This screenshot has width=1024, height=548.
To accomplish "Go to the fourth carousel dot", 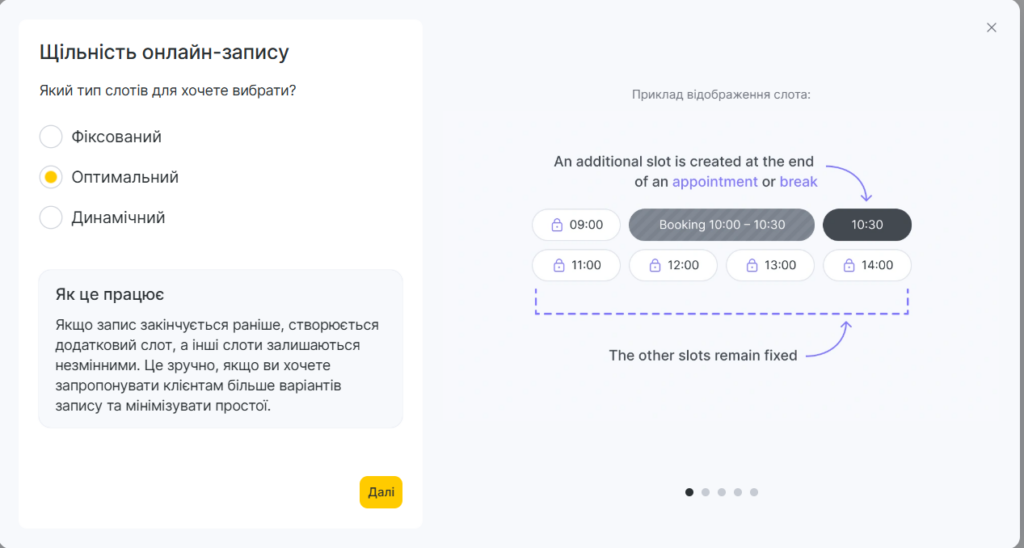I will [x=738, y=492].
